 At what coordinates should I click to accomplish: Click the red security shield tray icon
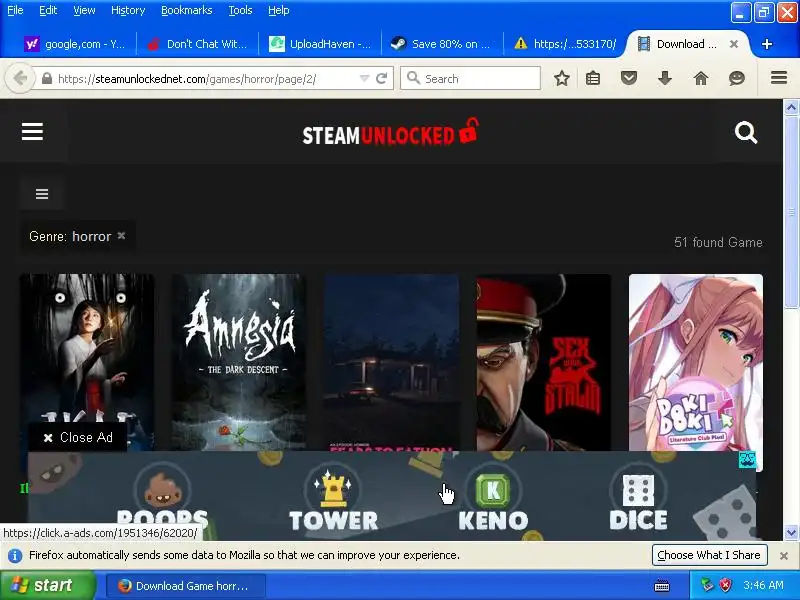point(725,585)
